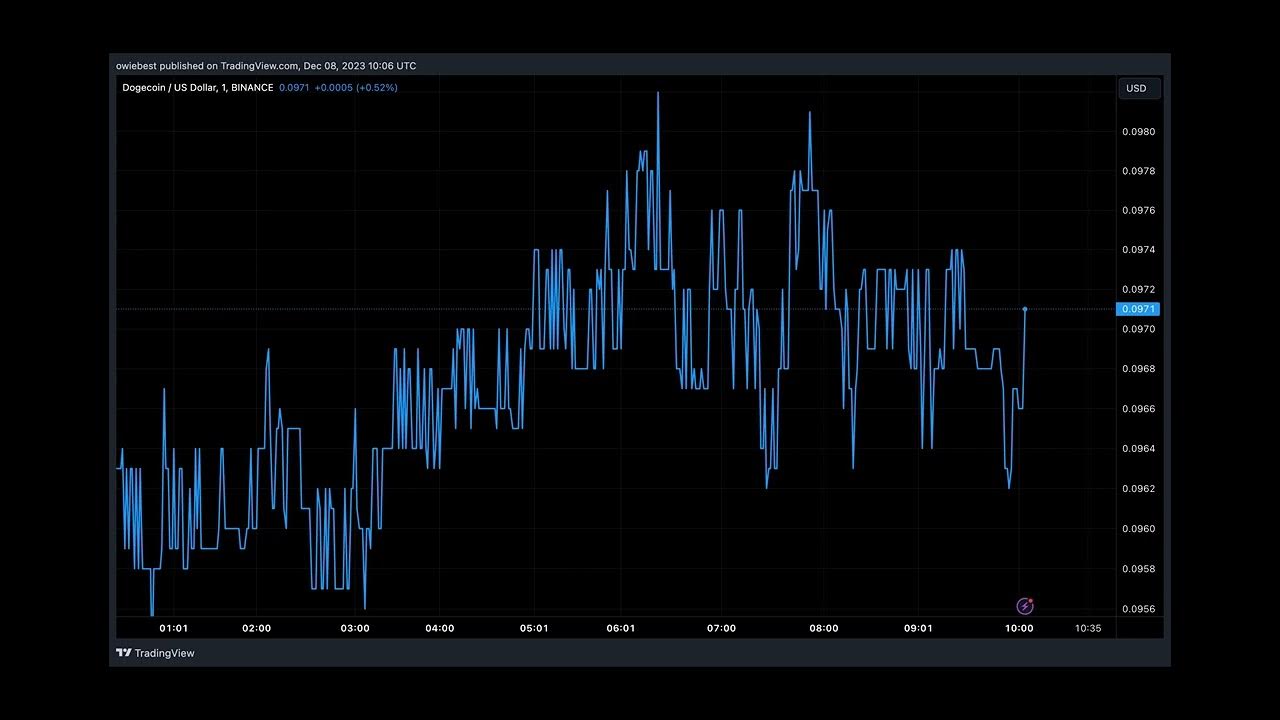Screen dimensions: 1280x720
Task: Select the 10:35 time axis label
Action: click(x=1088, y=628)
